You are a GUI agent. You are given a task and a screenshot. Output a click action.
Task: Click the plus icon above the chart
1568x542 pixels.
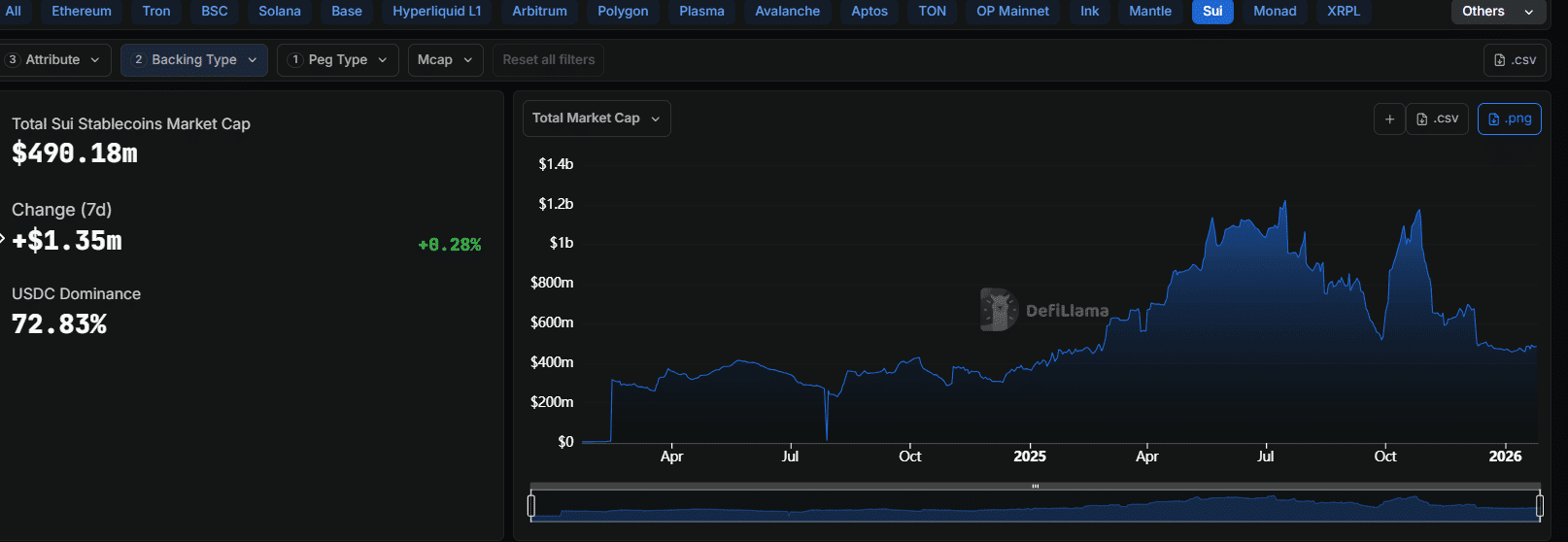click(x=1389, y=119)
